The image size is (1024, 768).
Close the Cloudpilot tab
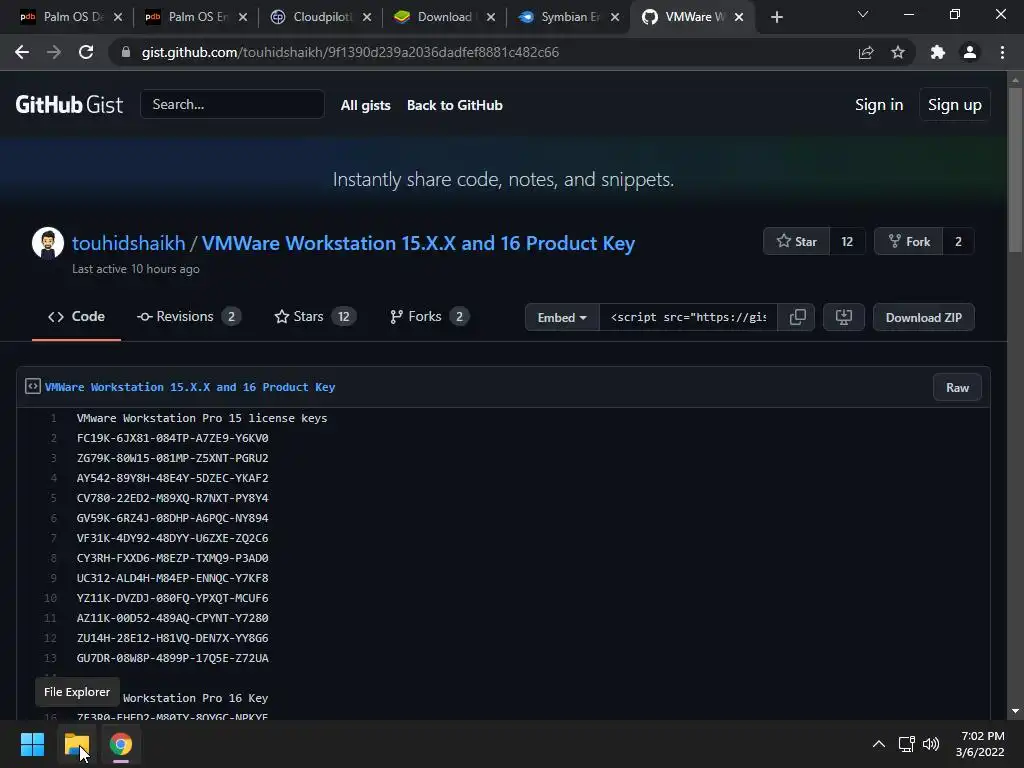click(367, 17)
